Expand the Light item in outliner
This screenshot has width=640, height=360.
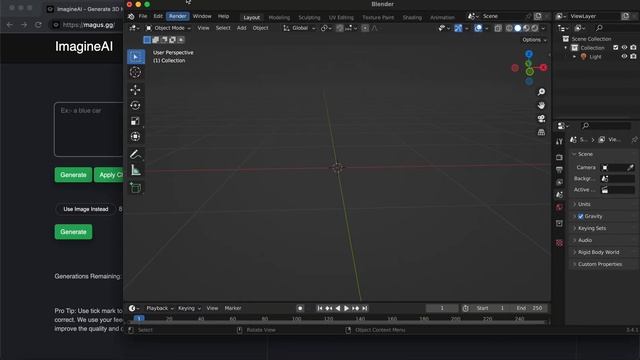pos(574,57)
